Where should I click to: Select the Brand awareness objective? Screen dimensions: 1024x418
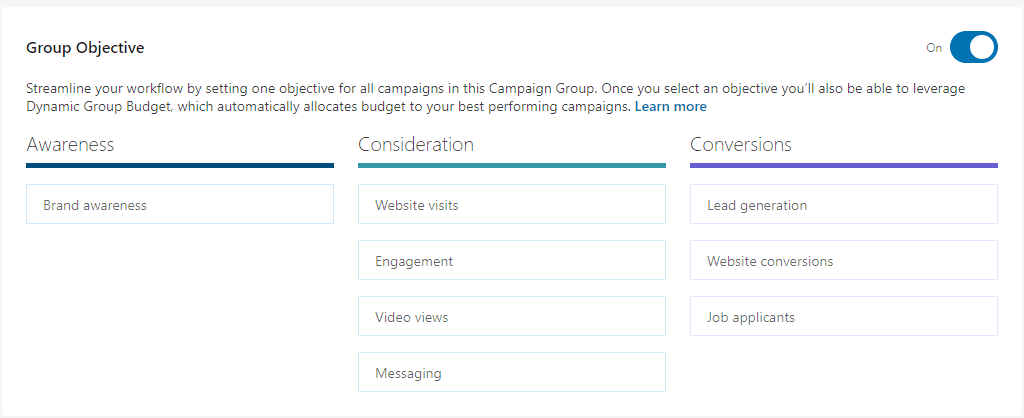pos(180,204)
